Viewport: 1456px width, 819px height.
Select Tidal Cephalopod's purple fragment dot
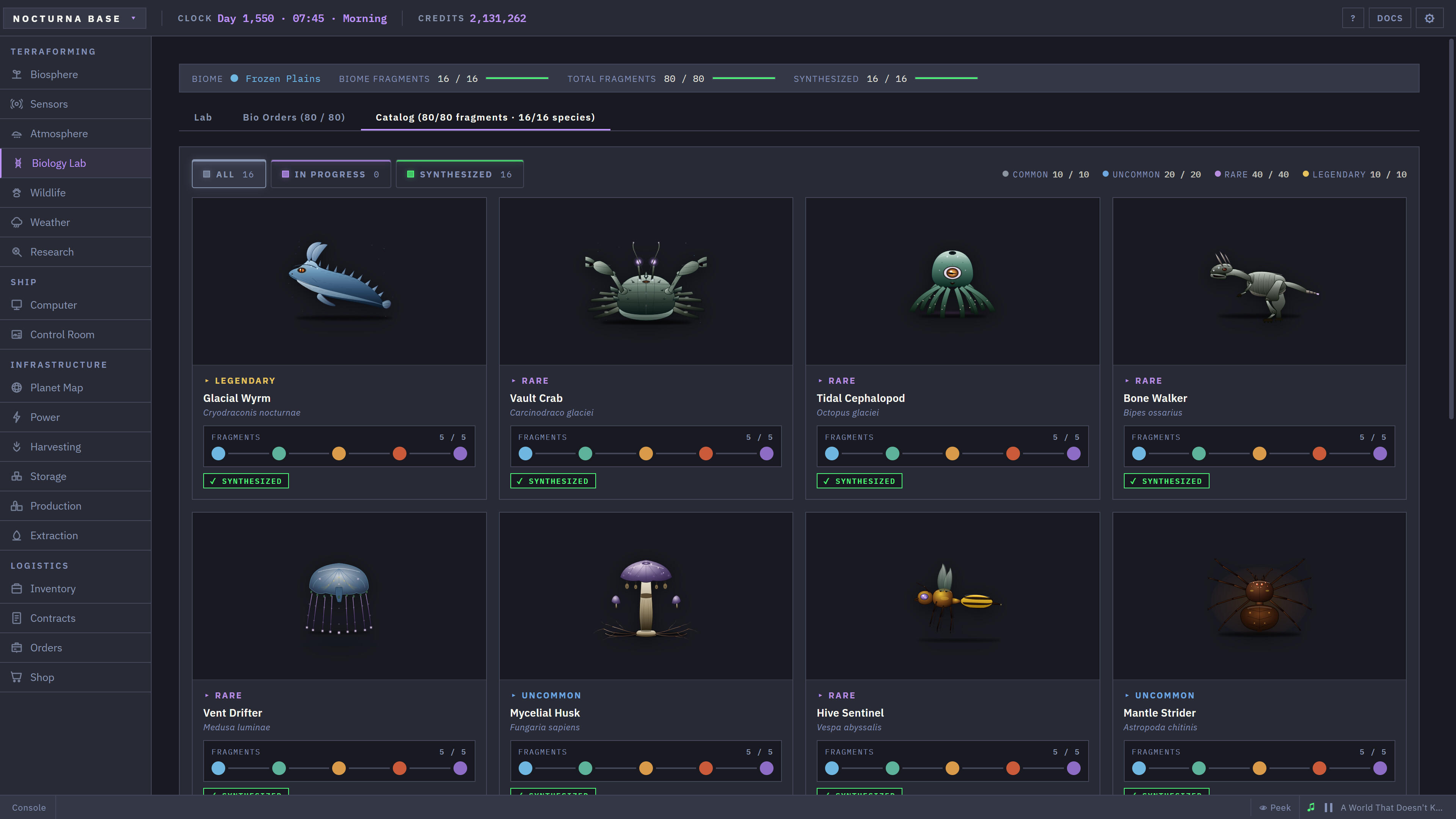point(1073,453)
